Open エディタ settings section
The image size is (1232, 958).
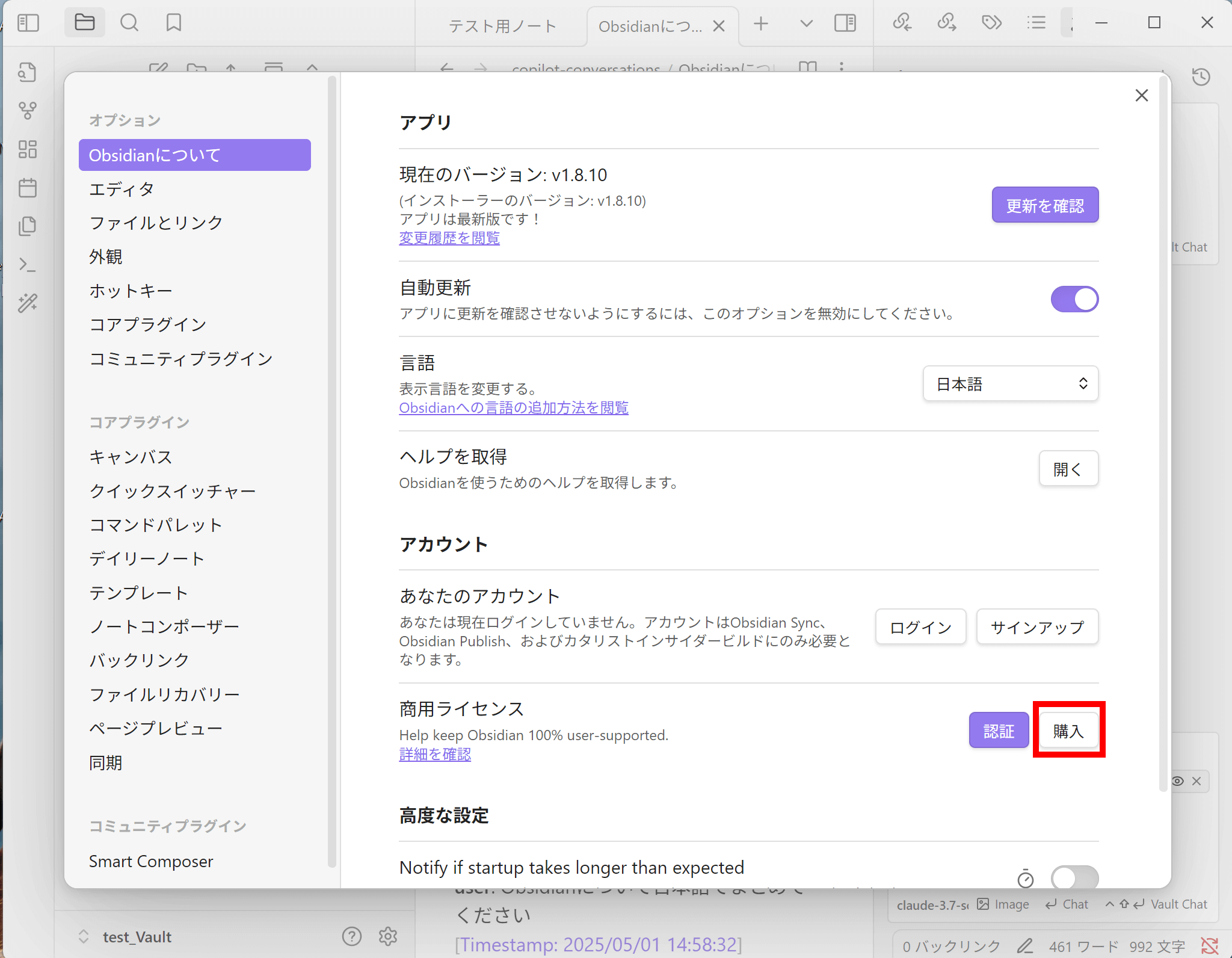point(195,189)
